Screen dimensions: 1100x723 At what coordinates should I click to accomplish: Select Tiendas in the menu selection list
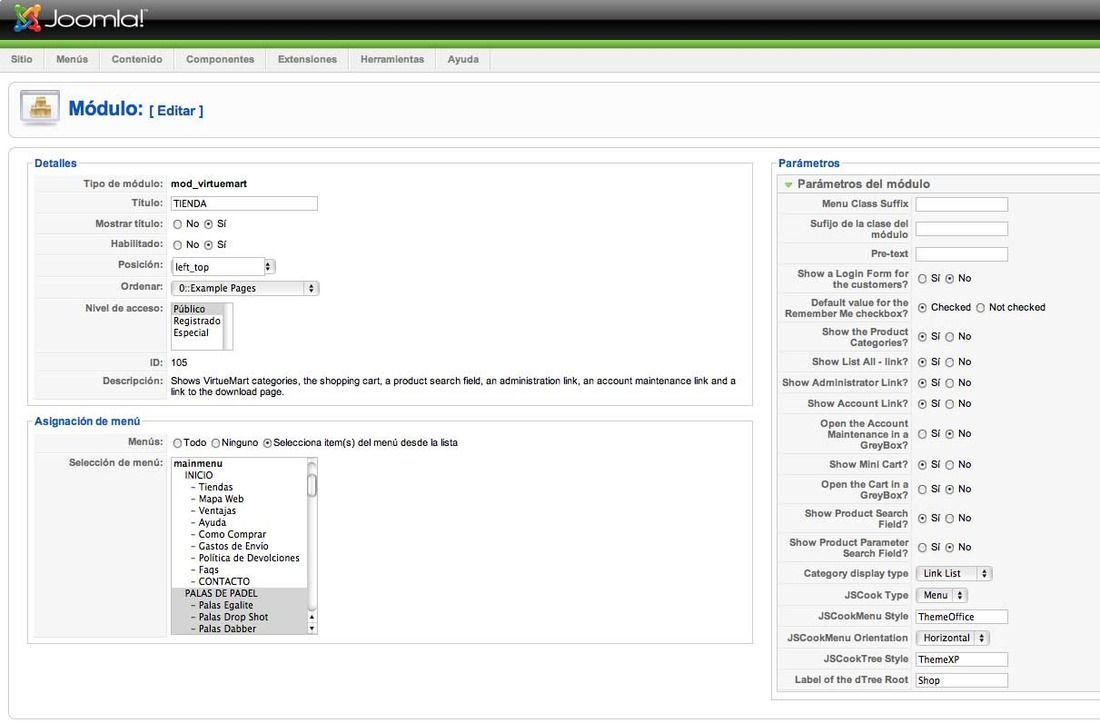tap(239, 487)
